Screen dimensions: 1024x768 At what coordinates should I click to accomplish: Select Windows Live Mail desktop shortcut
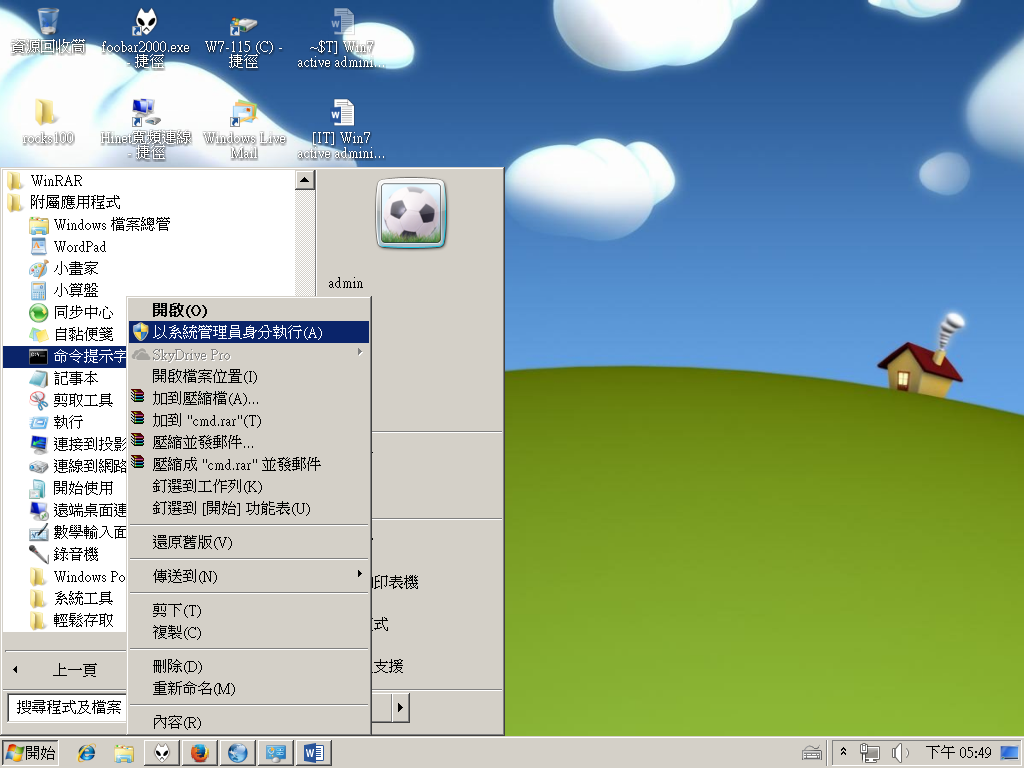click(244, 129)
